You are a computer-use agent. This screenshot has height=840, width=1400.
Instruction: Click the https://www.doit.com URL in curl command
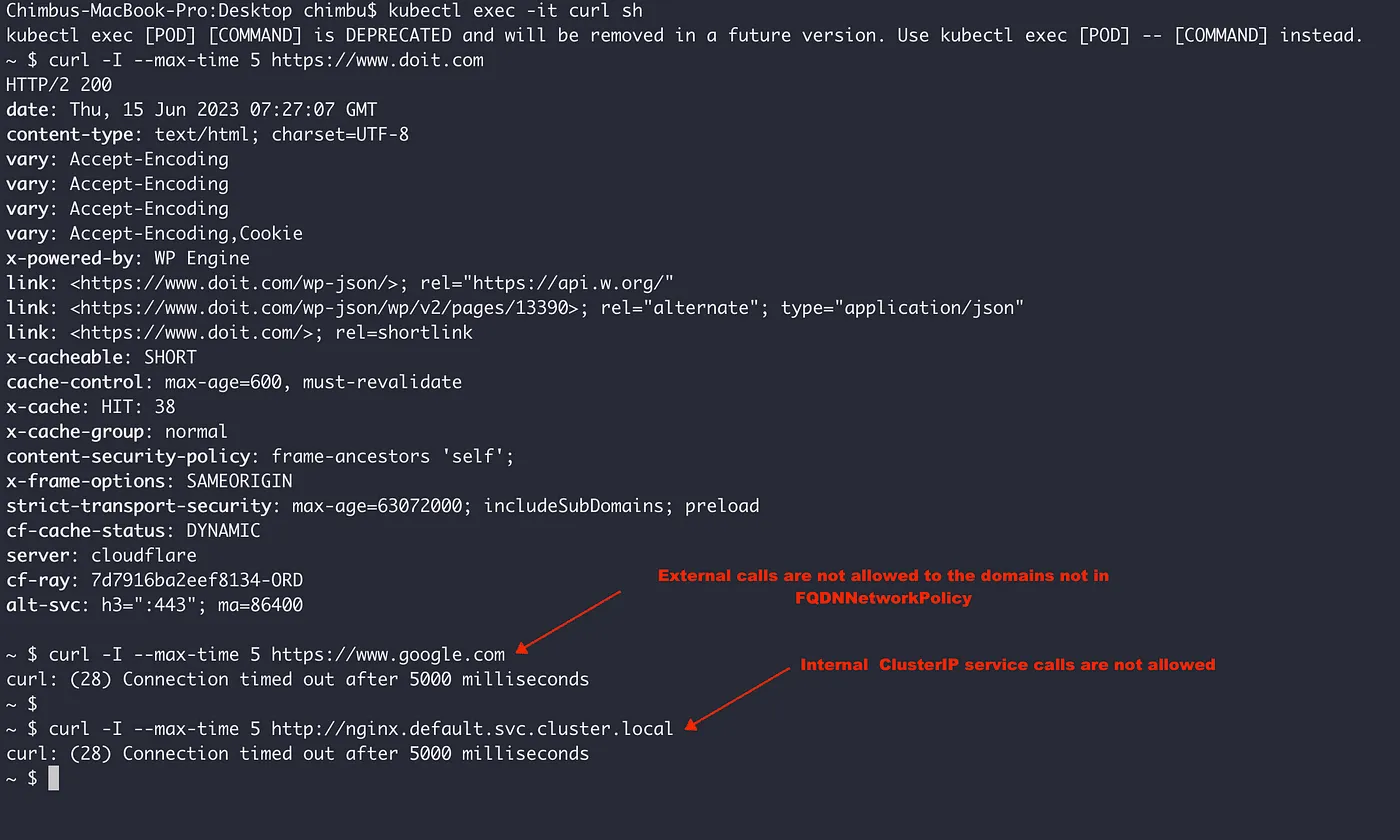pyautogui.click(x=377, y=60)
